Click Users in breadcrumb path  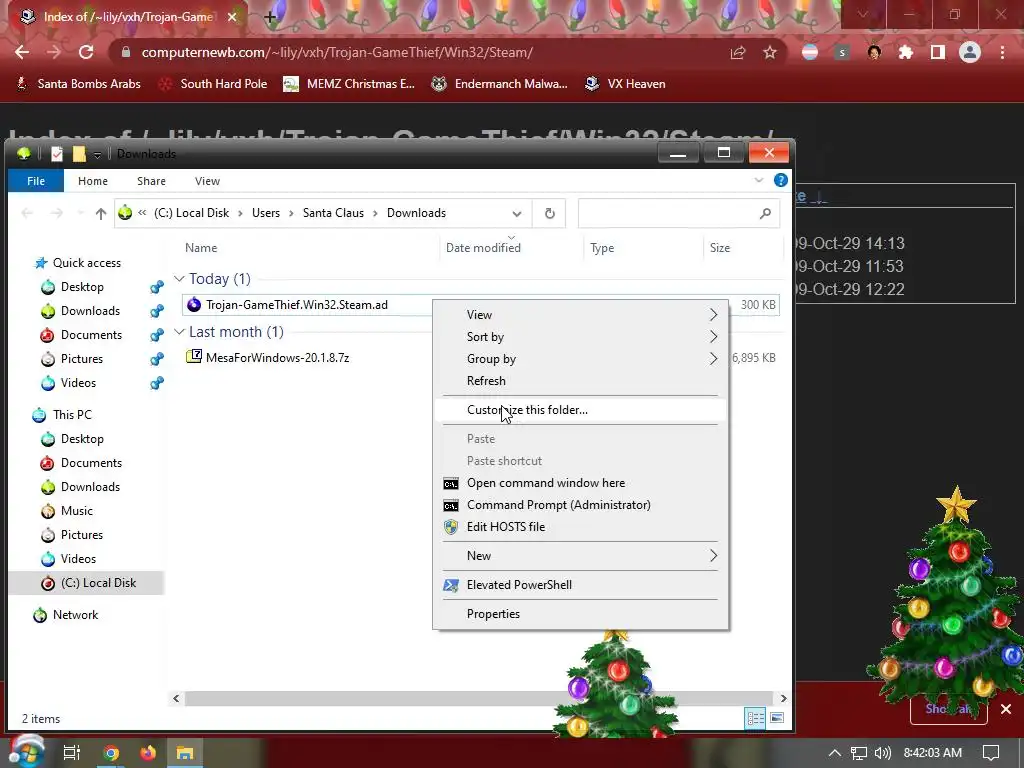266,213
